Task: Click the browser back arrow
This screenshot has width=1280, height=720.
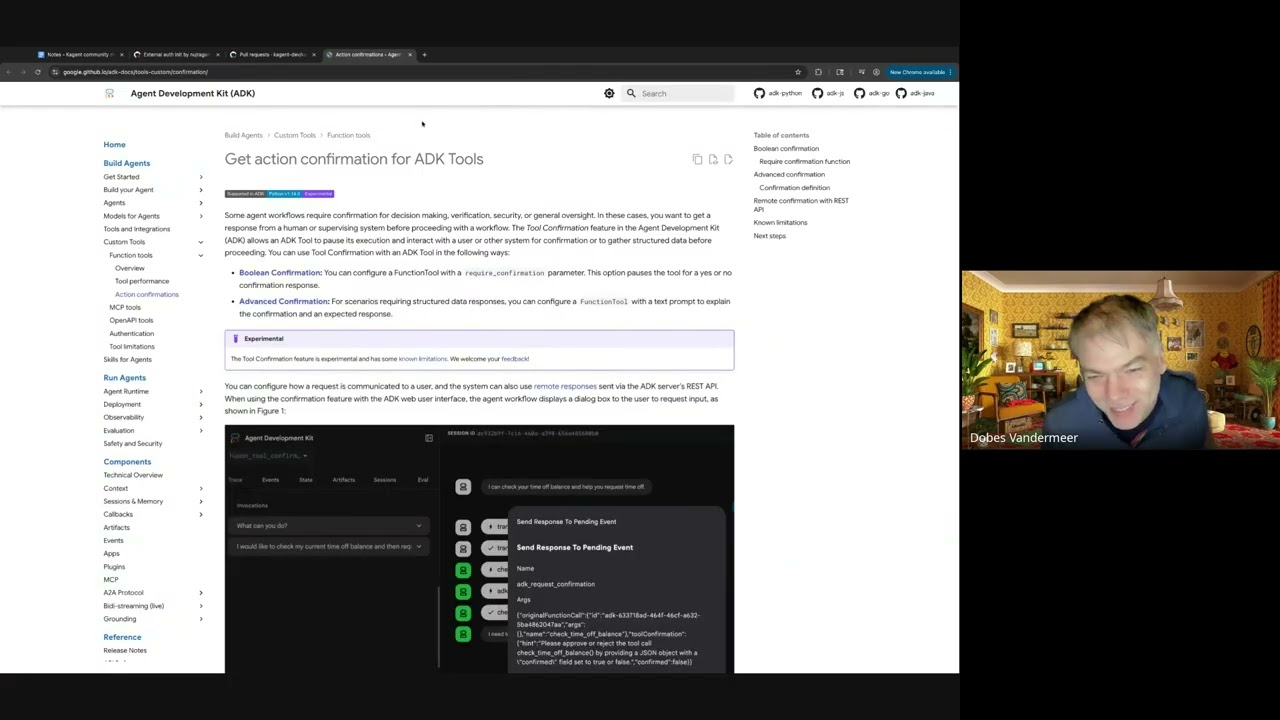Action: [8, 72]
